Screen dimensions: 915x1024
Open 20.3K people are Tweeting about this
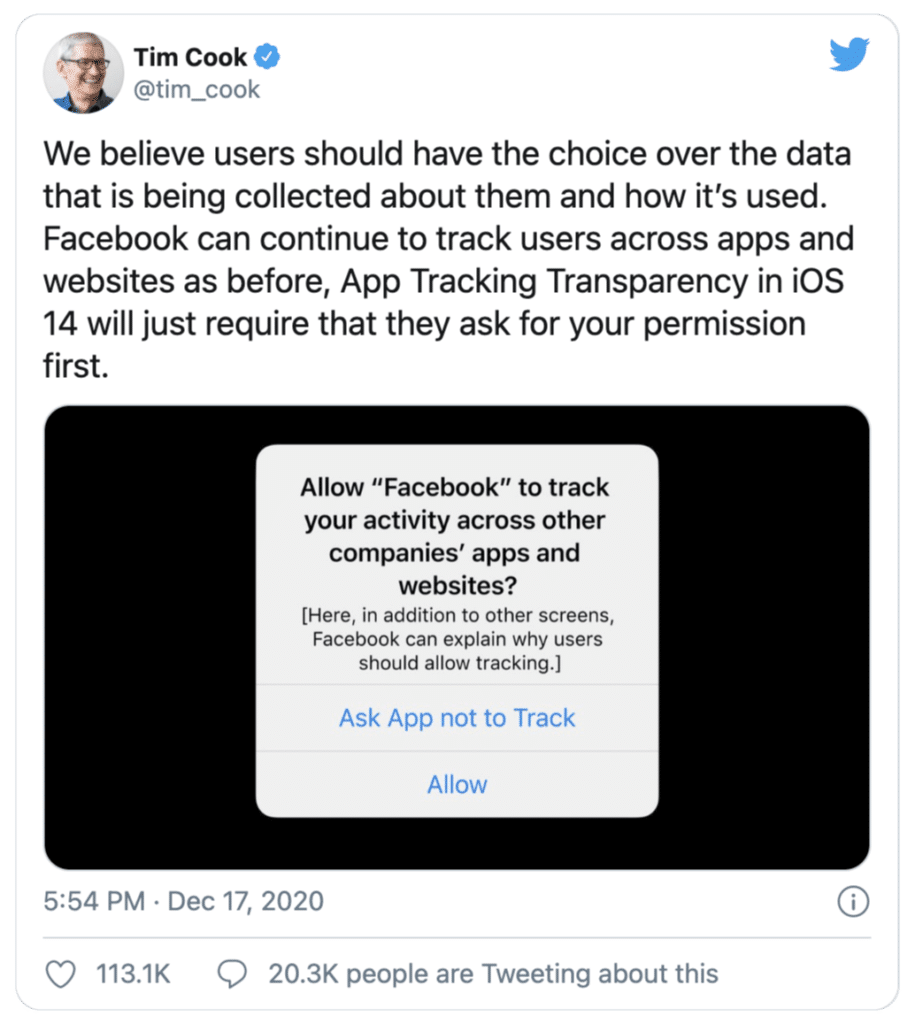pos(493,974)
